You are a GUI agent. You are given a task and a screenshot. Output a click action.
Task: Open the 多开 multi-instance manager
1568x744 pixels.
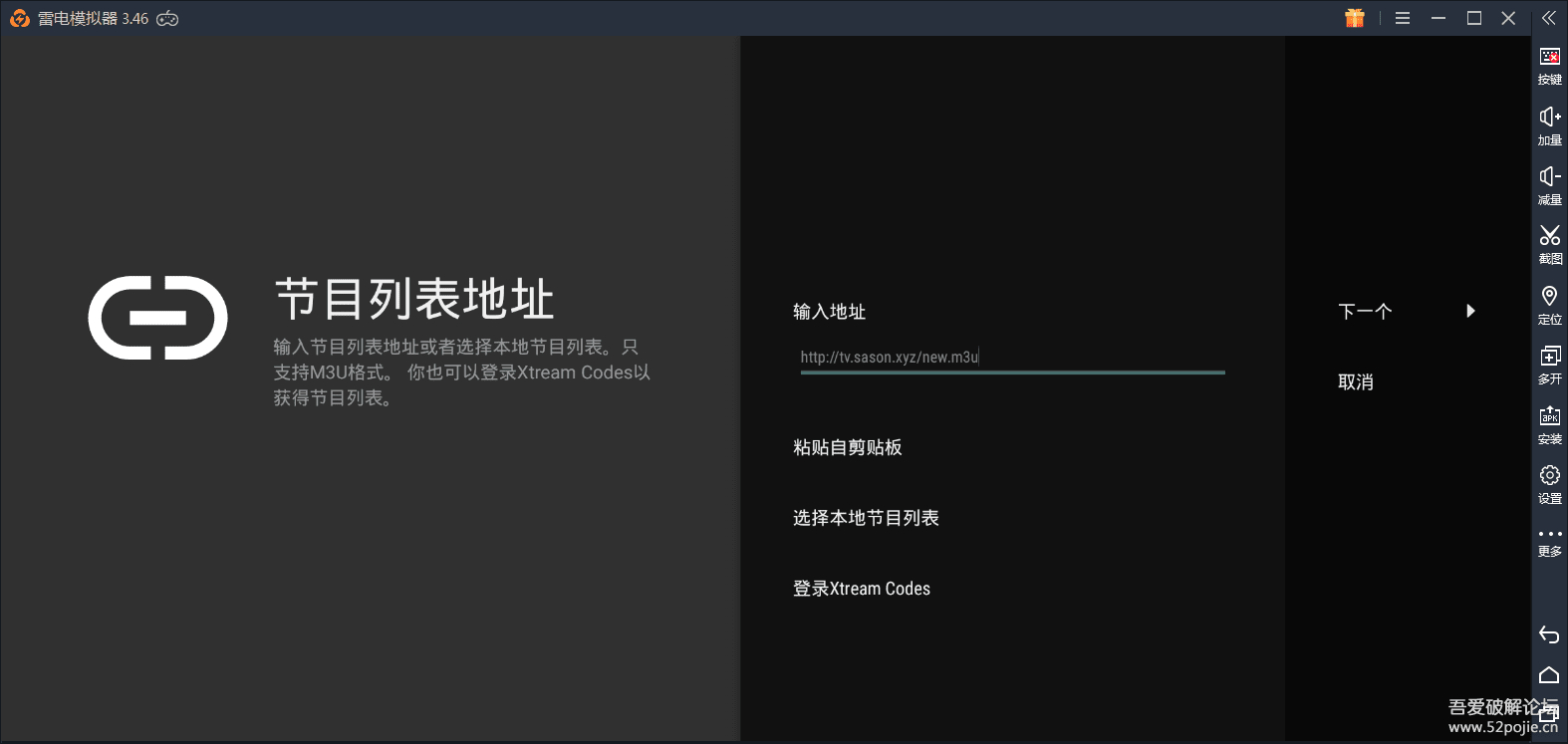coord(1549,365)
